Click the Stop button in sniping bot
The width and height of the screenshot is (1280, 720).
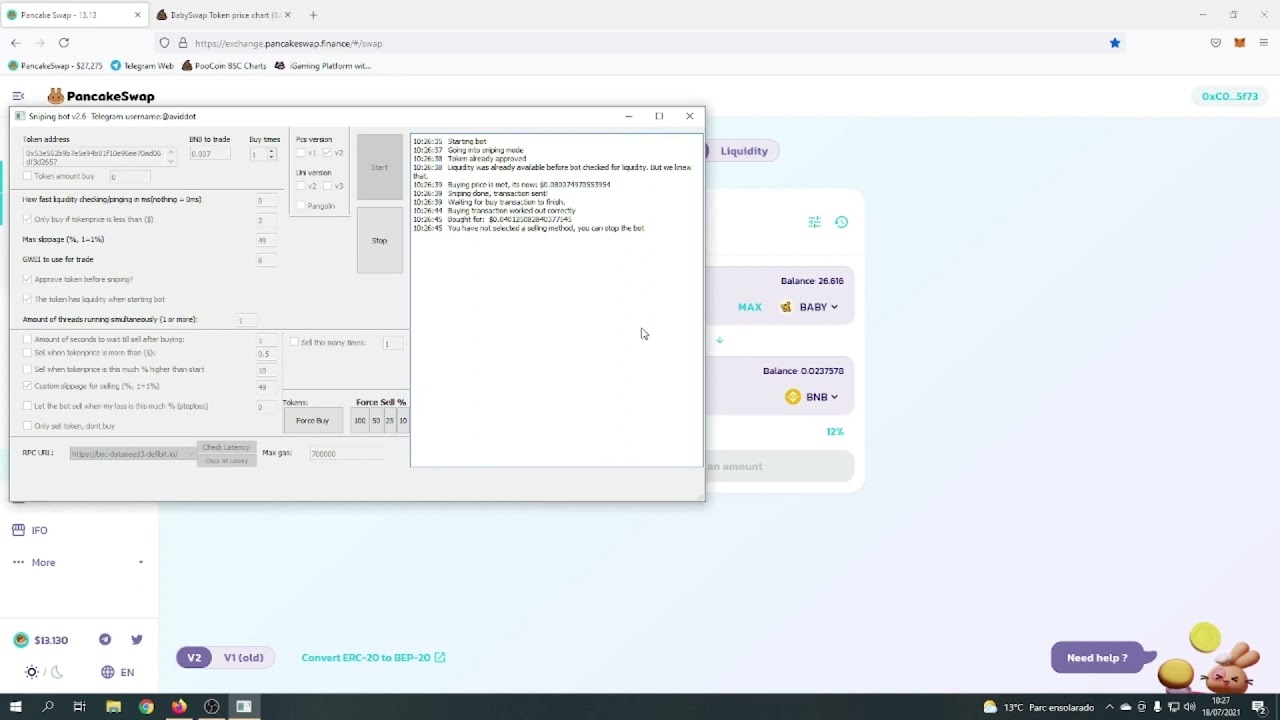[x=380, y=240]
